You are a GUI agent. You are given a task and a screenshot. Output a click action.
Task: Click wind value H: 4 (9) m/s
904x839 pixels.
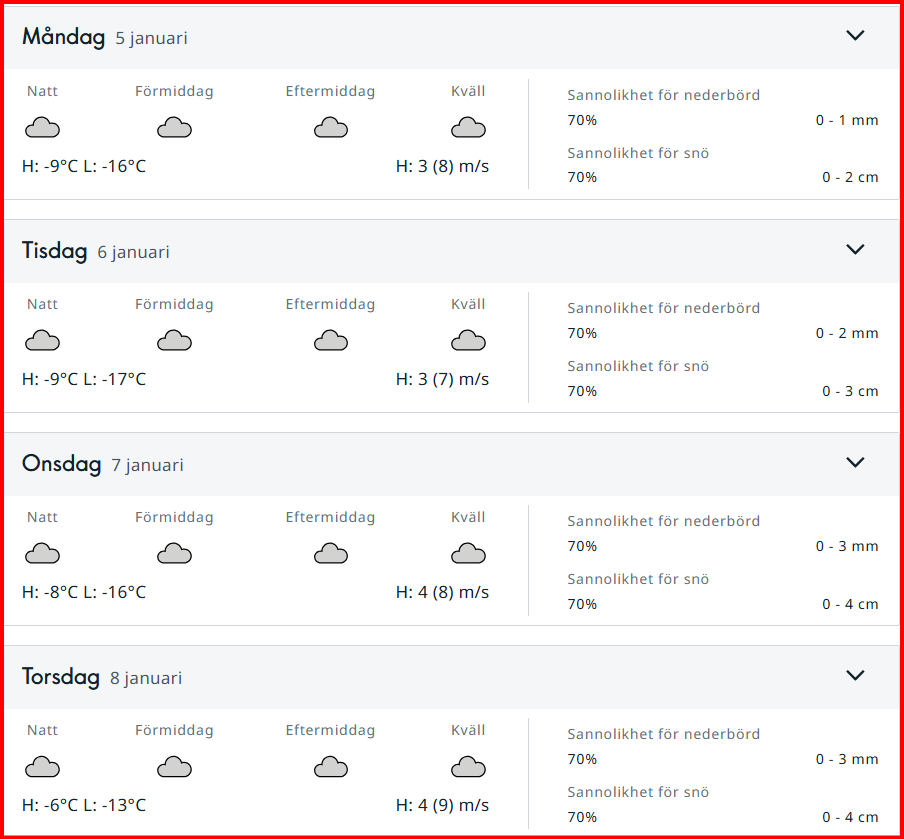click(442, 806)
